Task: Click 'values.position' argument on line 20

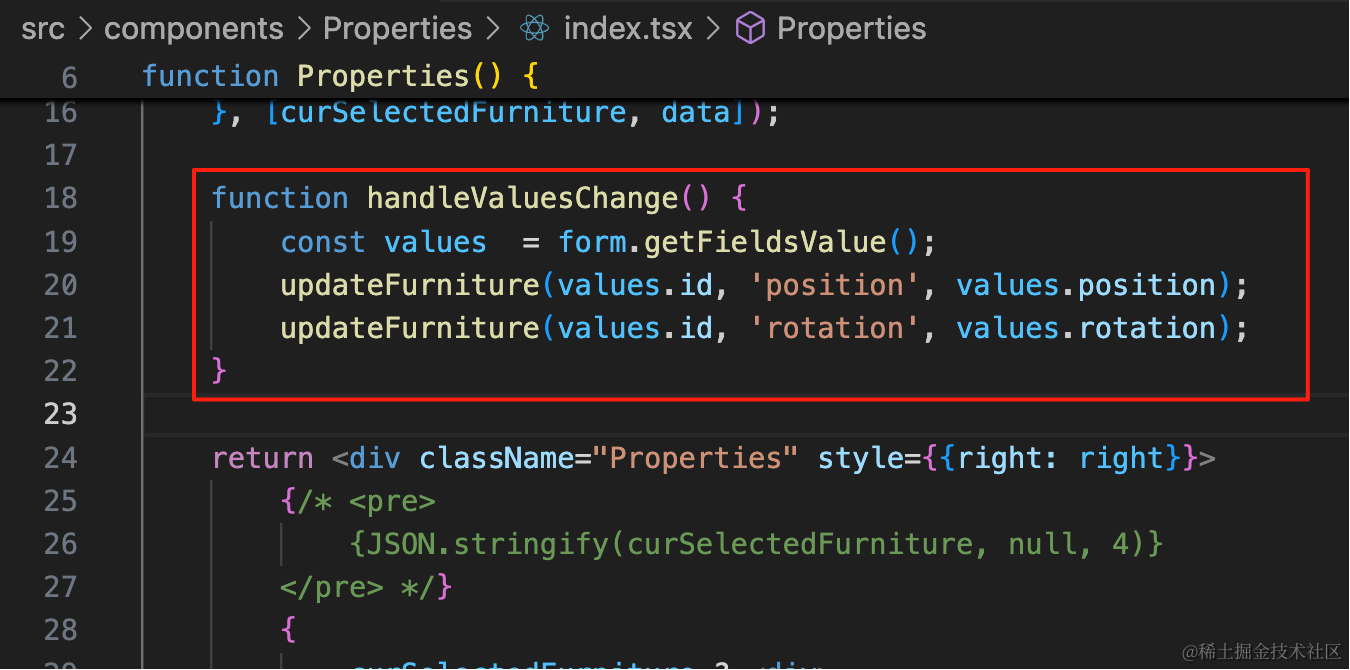Action: tap(1085, 285)
